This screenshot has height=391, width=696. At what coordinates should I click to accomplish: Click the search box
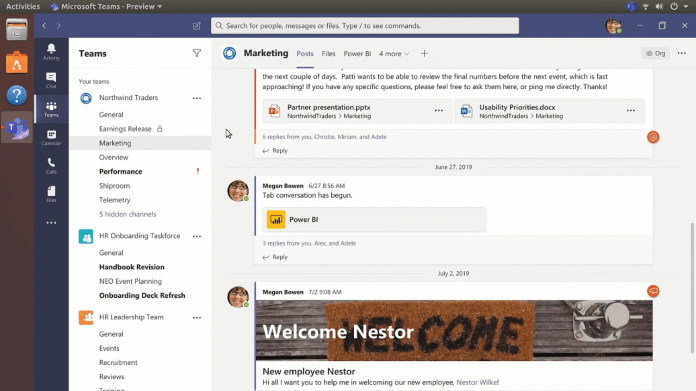click(x=365, y=26)
